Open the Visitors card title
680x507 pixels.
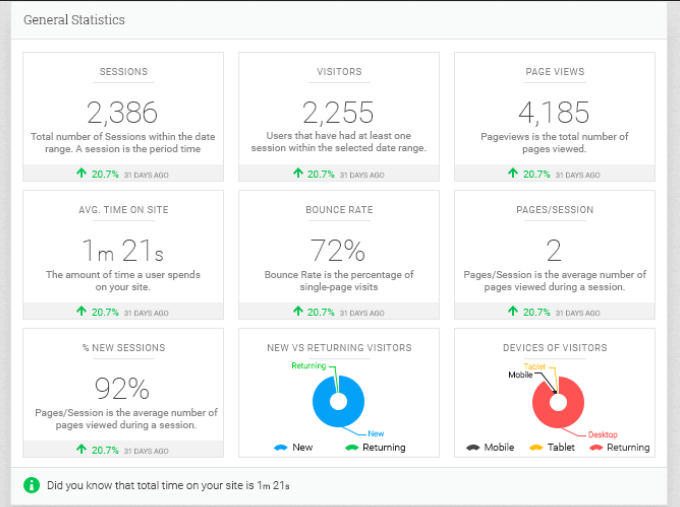pos(339,72)
